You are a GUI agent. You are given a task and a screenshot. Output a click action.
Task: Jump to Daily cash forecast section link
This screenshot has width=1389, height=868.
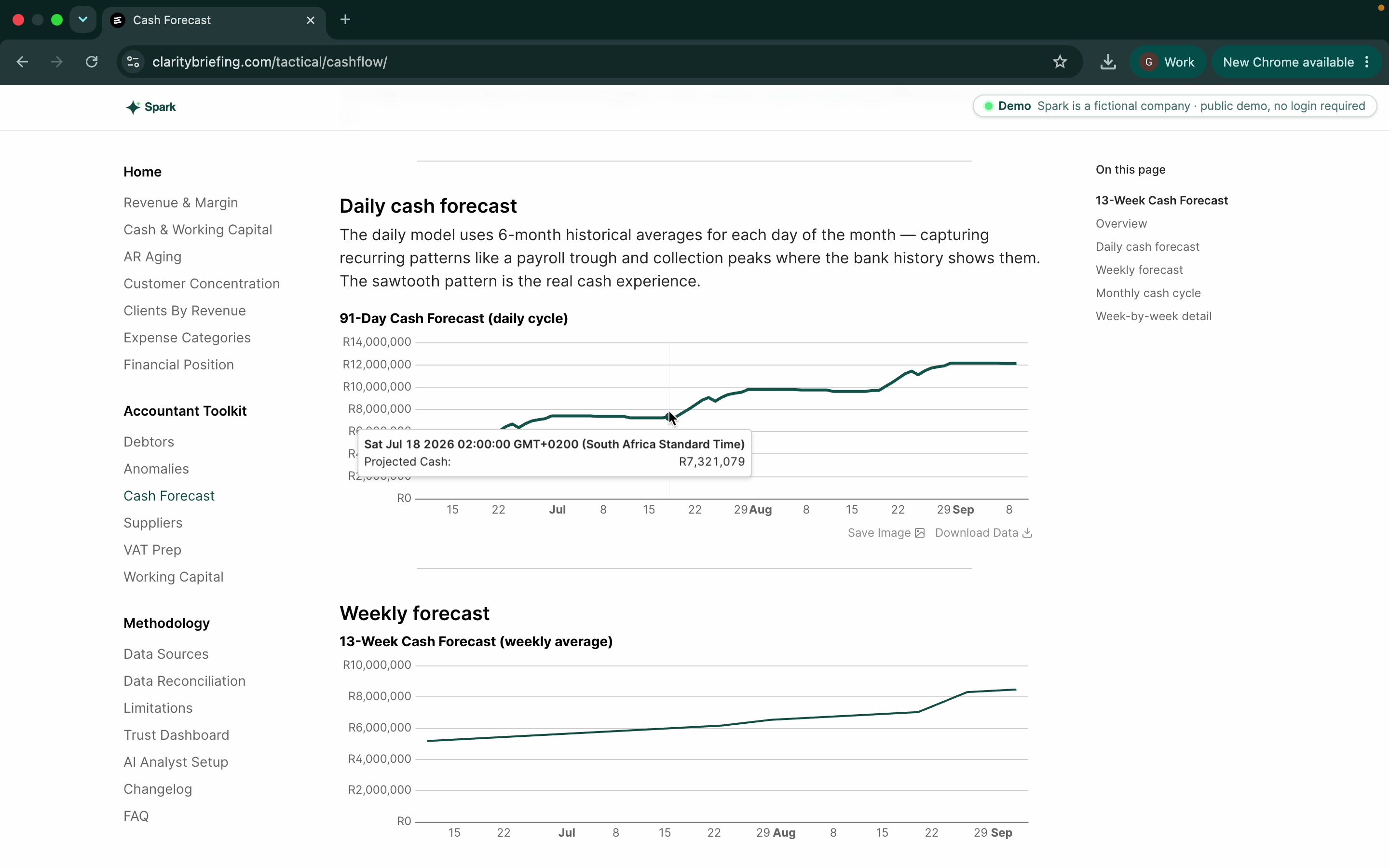(x=1147, y=246)
